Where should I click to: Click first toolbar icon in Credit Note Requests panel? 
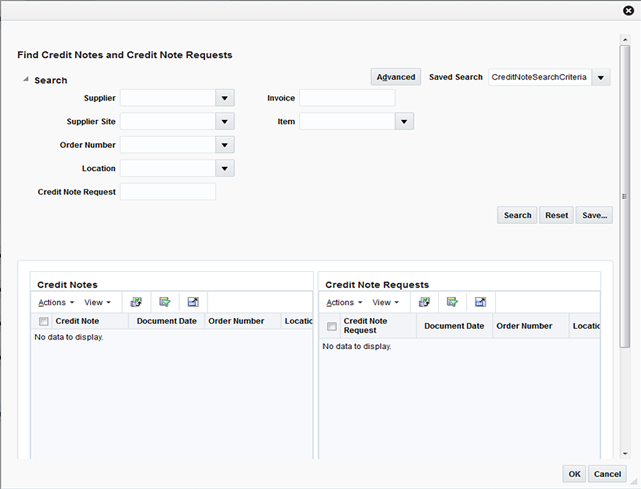pyautogui.click(x=424, y=302)
